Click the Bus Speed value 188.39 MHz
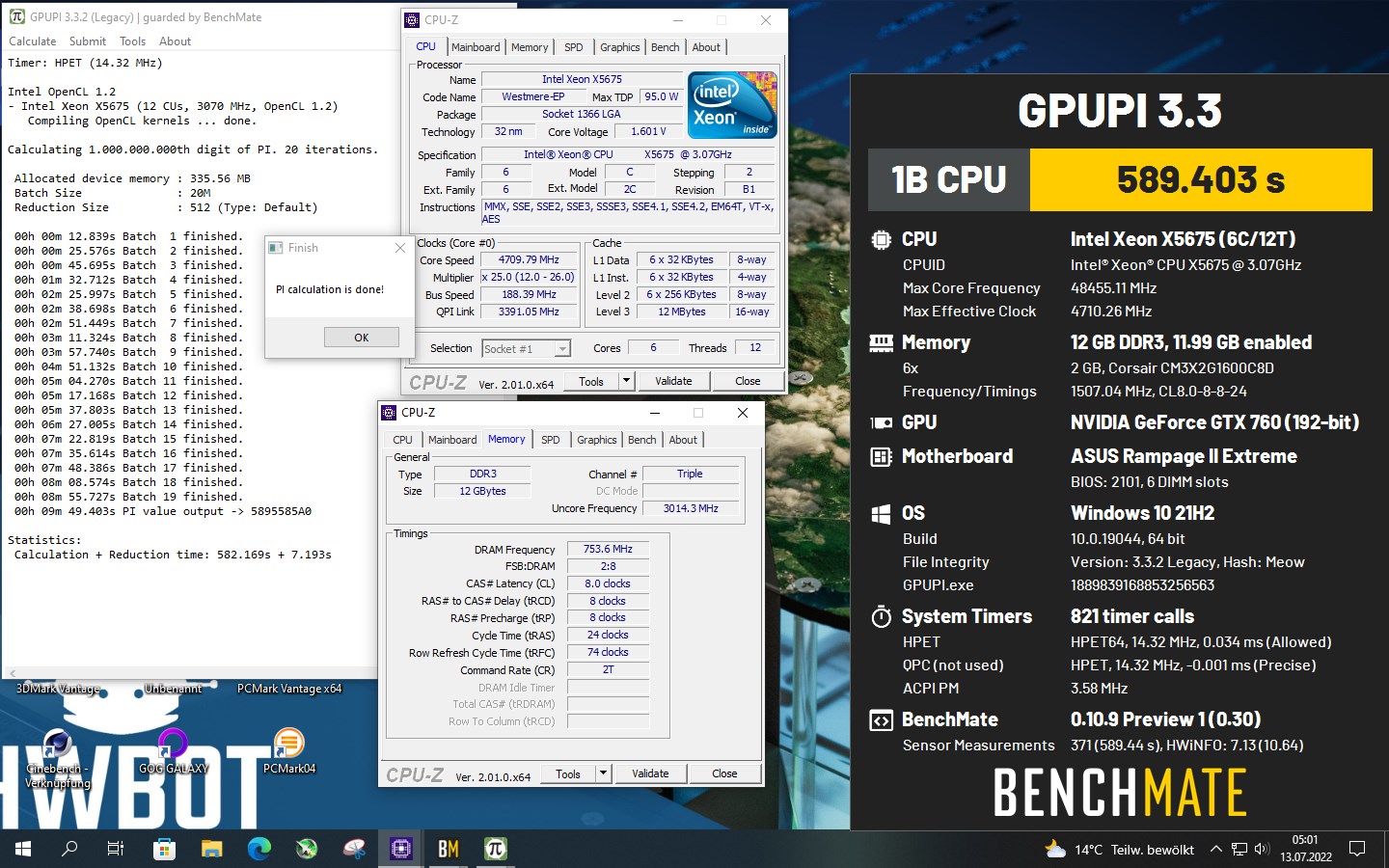Viewport: 1389px width, 868px height. [x=529, y=294]
